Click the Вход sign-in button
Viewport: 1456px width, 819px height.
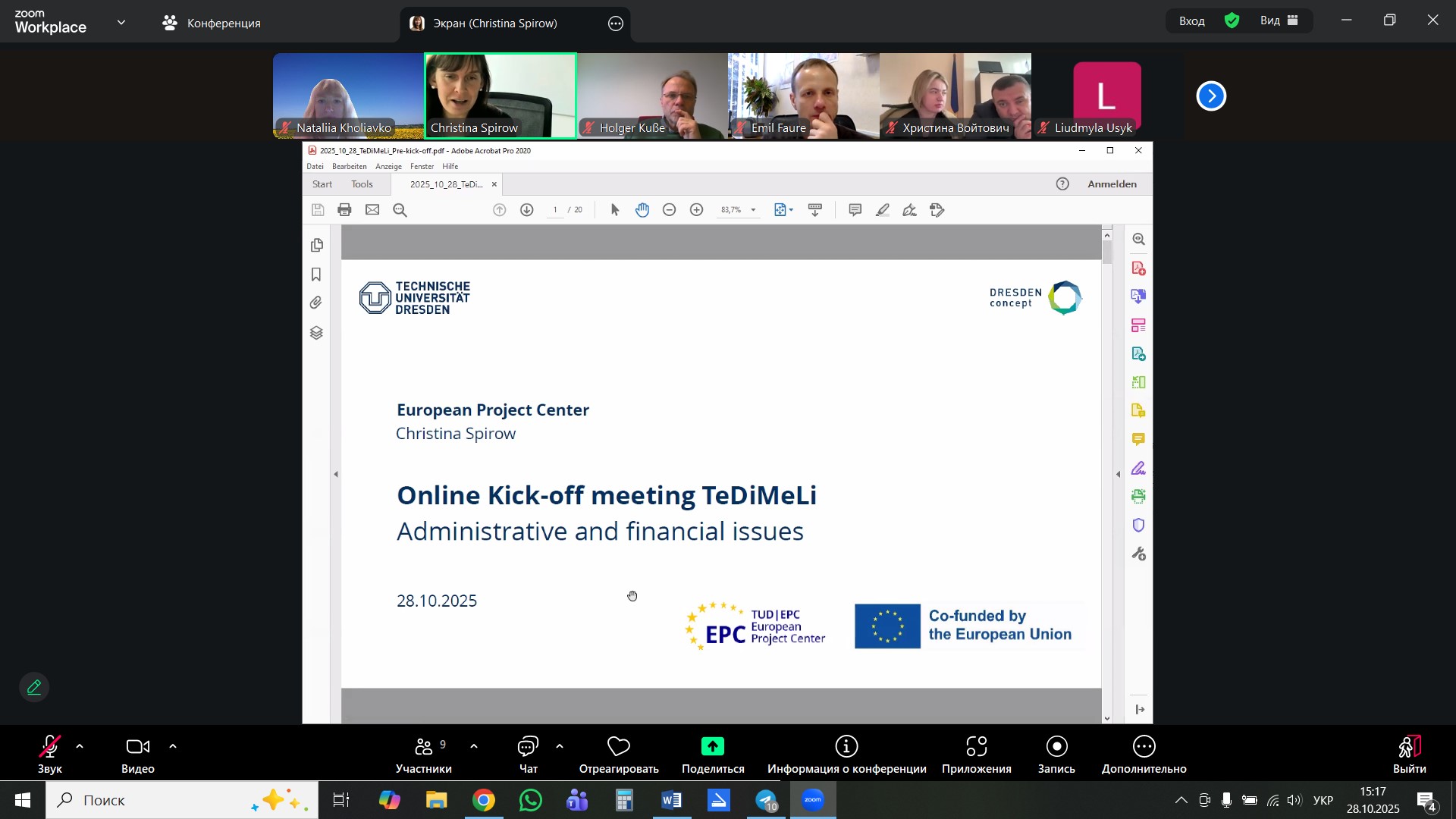(x=1191, y=21)
